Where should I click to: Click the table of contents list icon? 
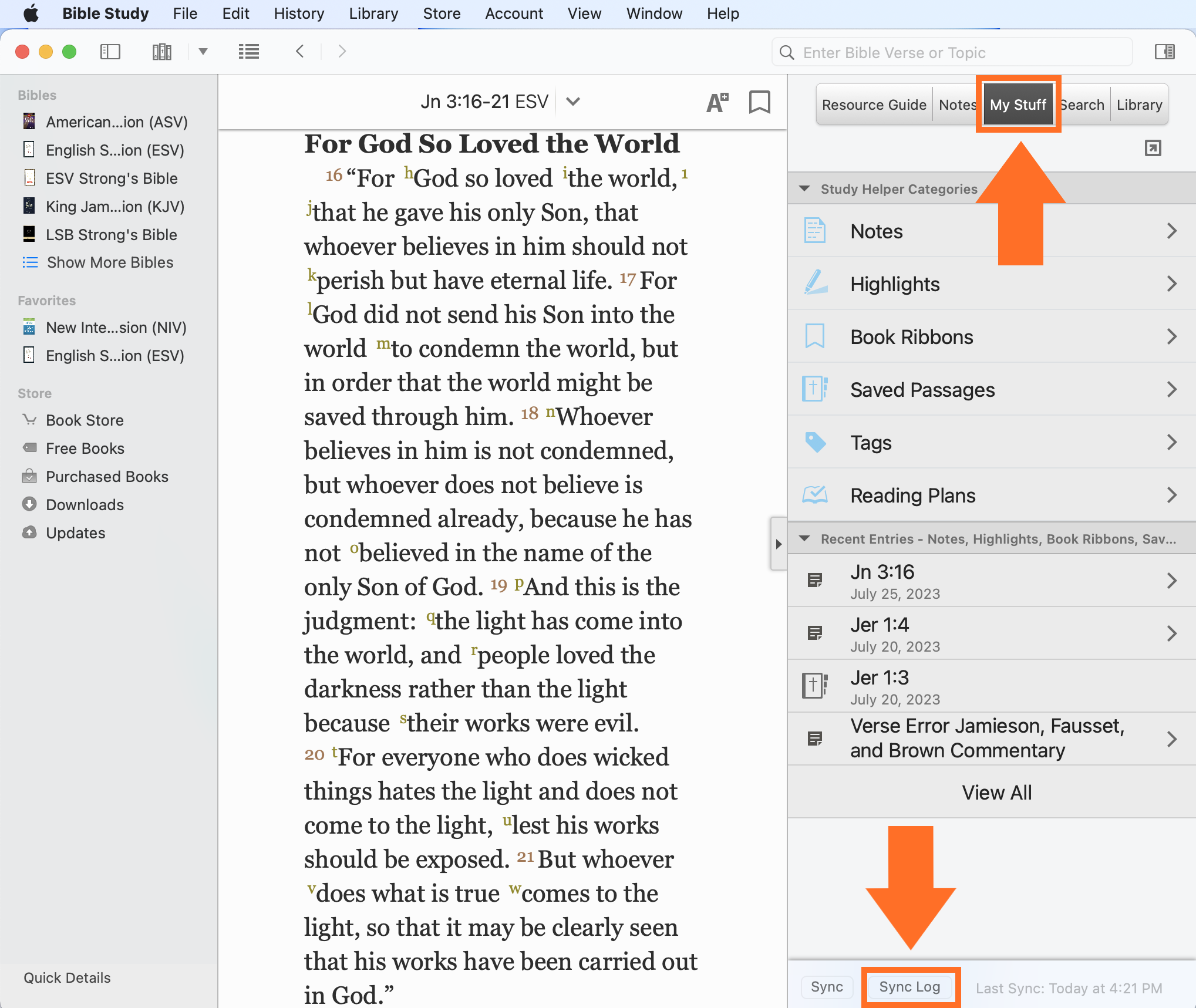pyautogui.click(x=249, y=52)
